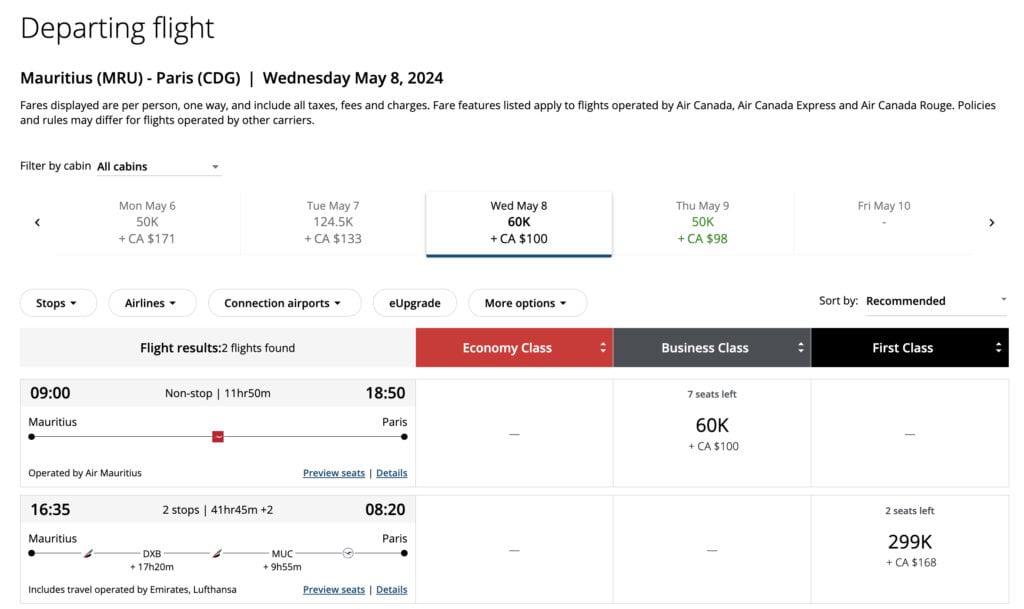Change the Sort by Recommended dropdown
The height and width of the screenshot is (609, 1024).
[x=935, y=300]
